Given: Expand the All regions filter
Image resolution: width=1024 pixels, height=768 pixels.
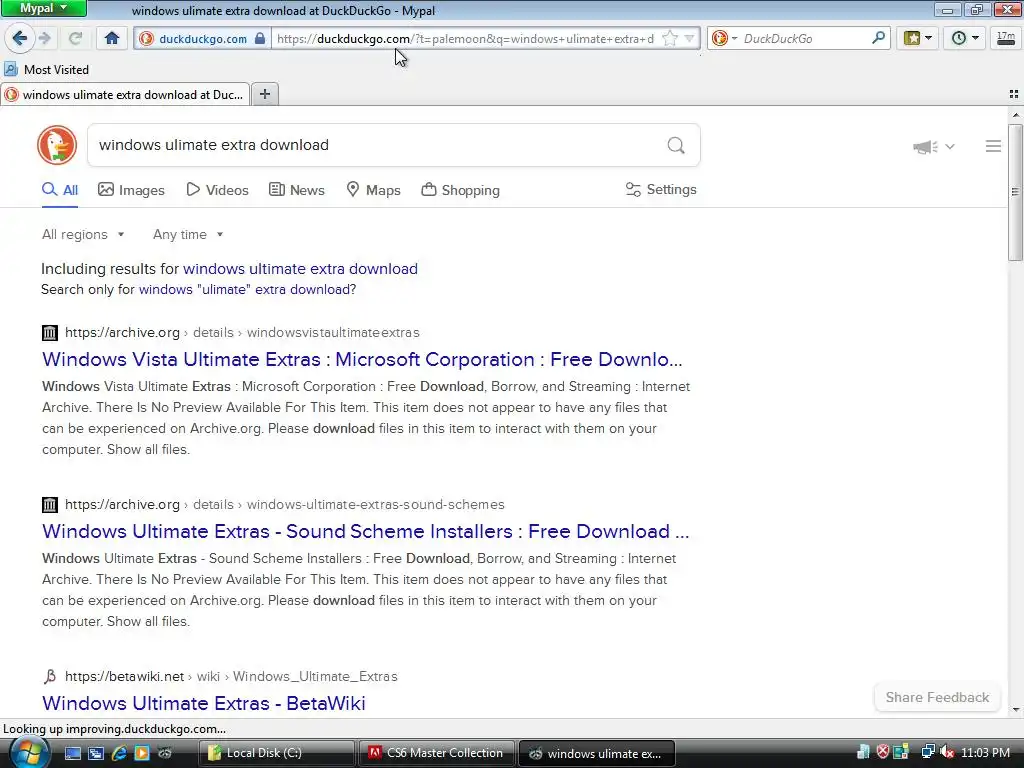Looking at the screenshot, I should (x=83, y=234).
